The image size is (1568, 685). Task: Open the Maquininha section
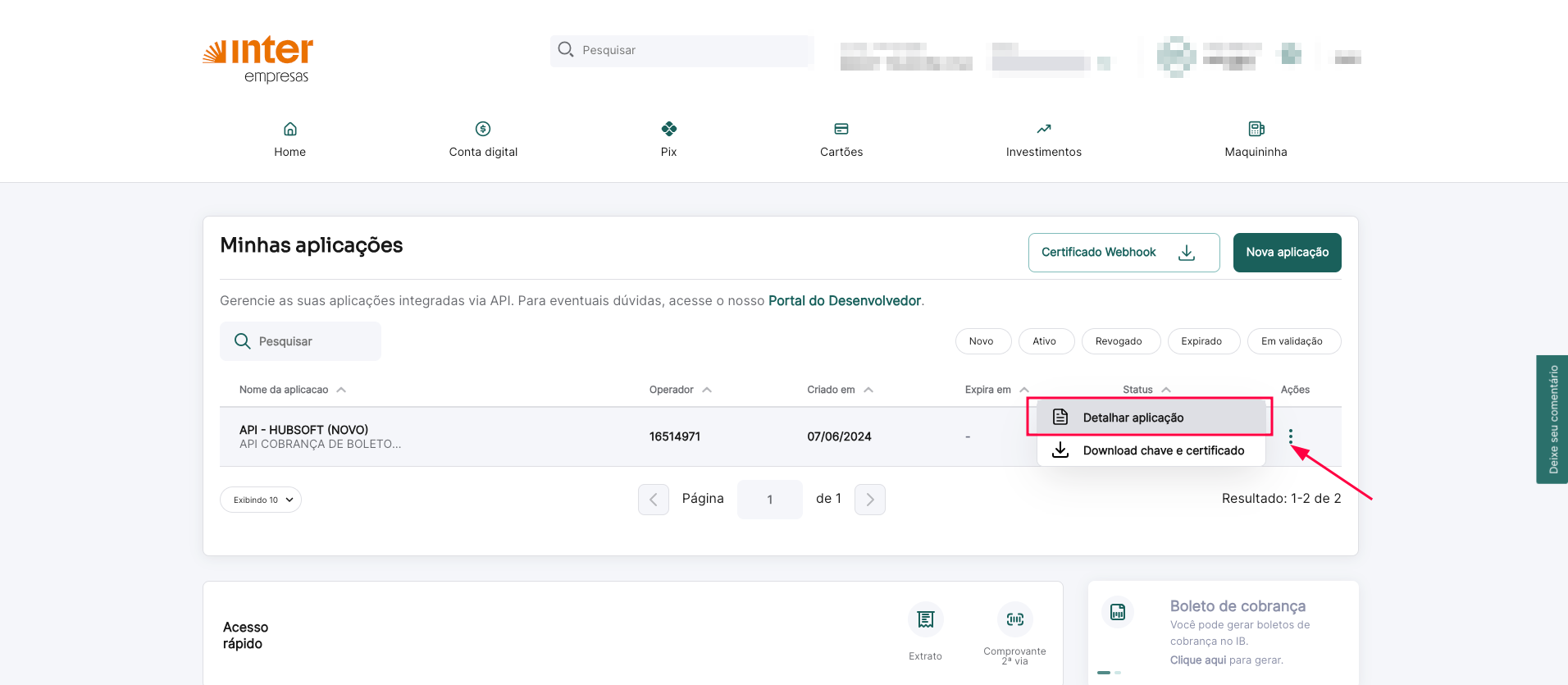tap(1256, 139)
